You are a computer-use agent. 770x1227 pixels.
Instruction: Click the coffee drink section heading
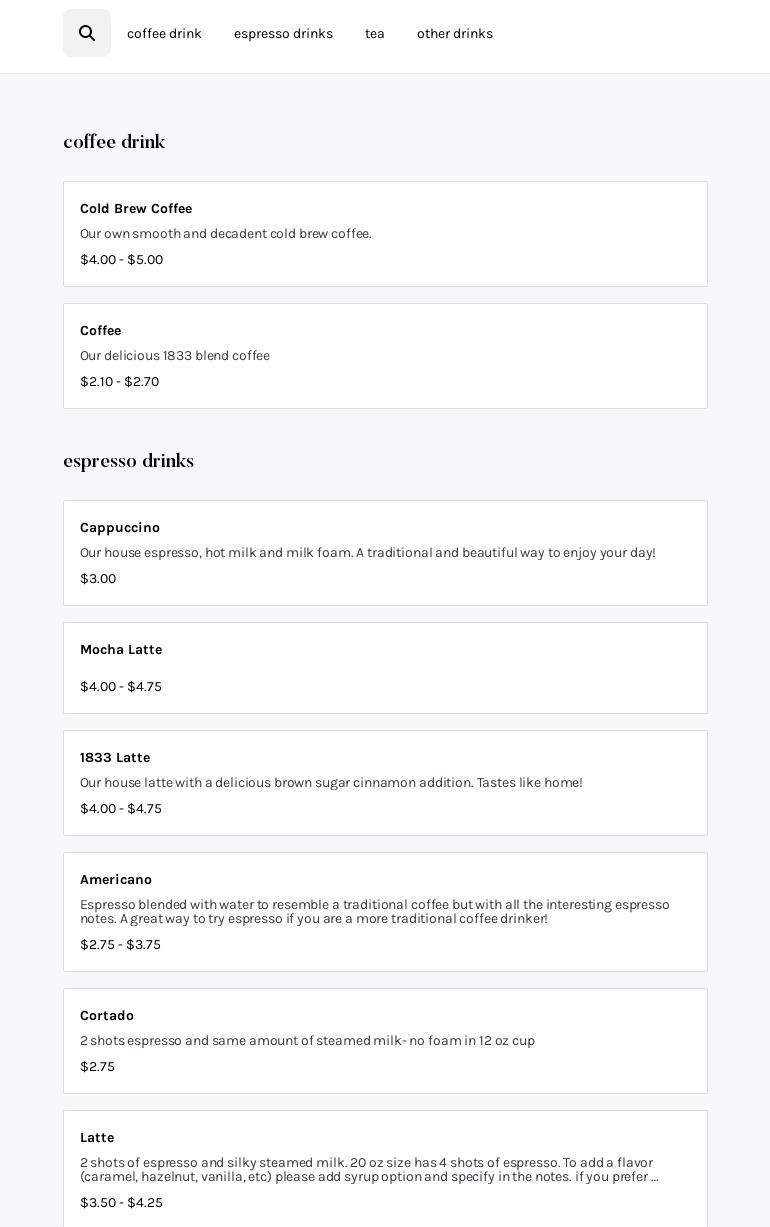point(114,142)
